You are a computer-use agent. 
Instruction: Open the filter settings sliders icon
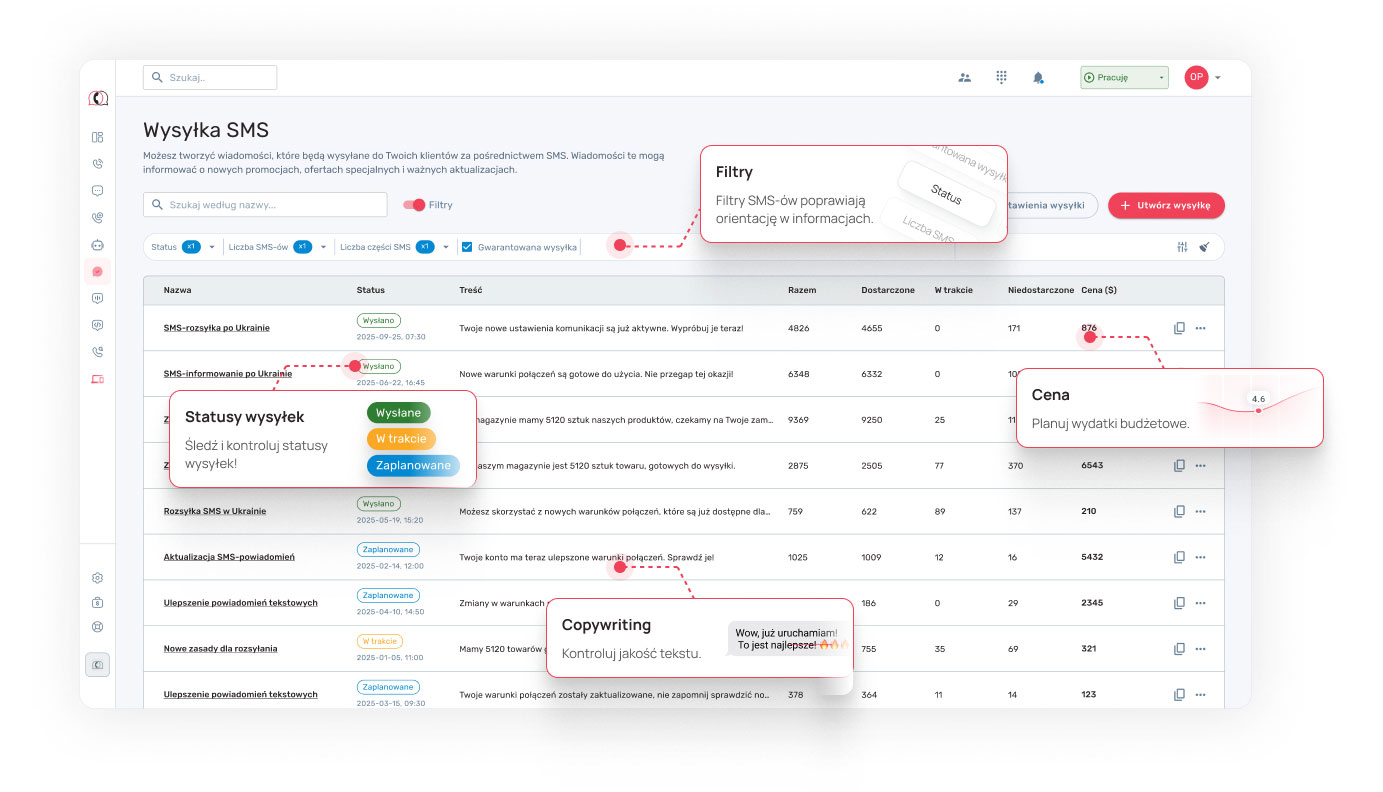coord(1182,247)
